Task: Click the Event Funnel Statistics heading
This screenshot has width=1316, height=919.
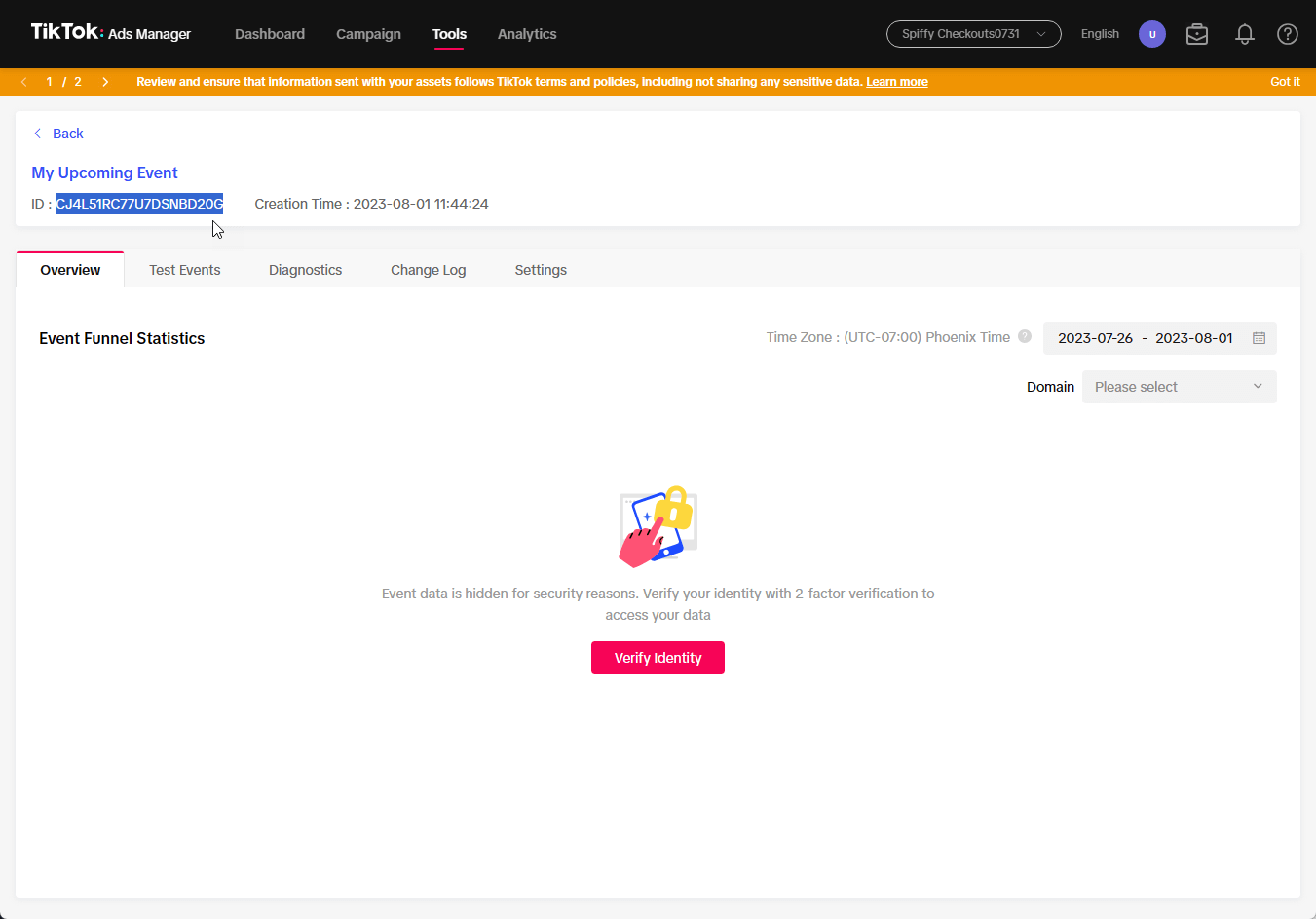Action: [122, 338]
